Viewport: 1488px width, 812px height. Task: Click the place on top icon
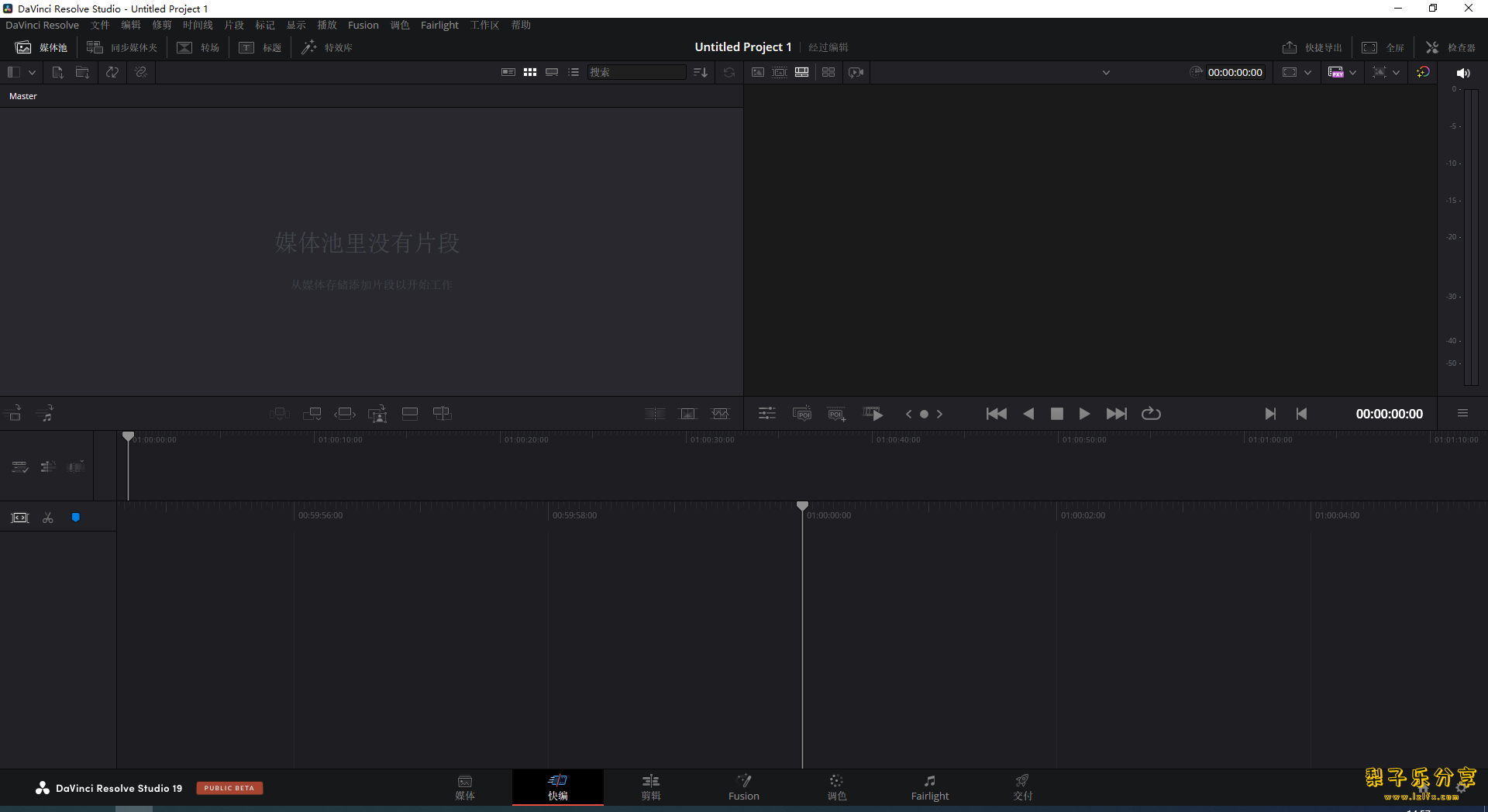tap(410, 414)
